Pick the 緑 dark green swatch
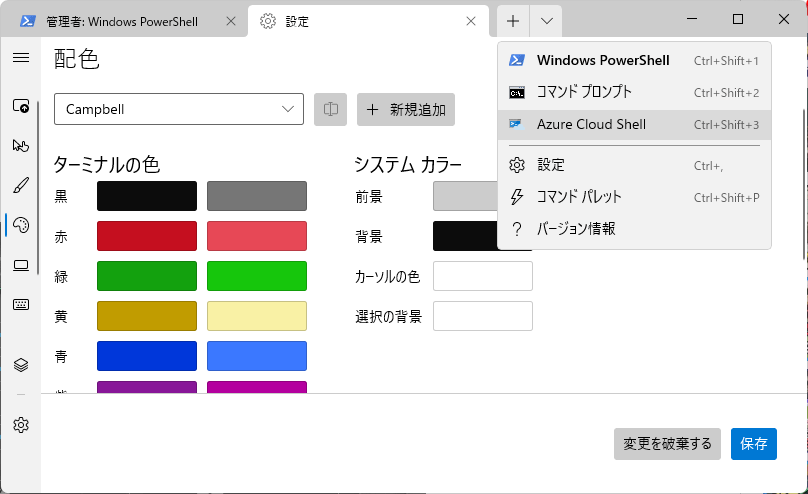This screenshot has height=494, width=808. pyautogui.click(x=147, y=276)
